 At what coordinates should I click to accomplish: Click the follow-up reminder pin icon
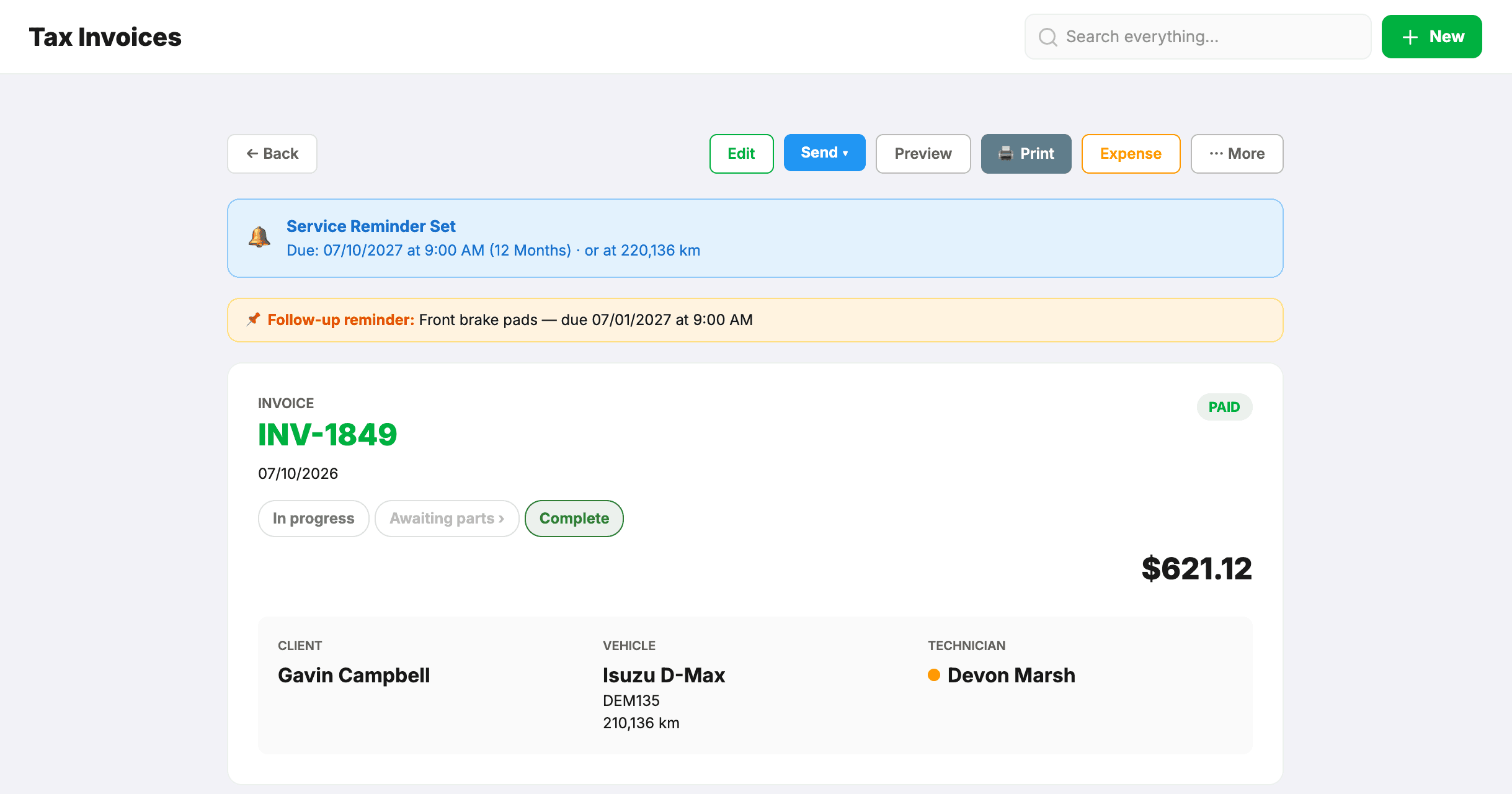click(x=254, y=319)
